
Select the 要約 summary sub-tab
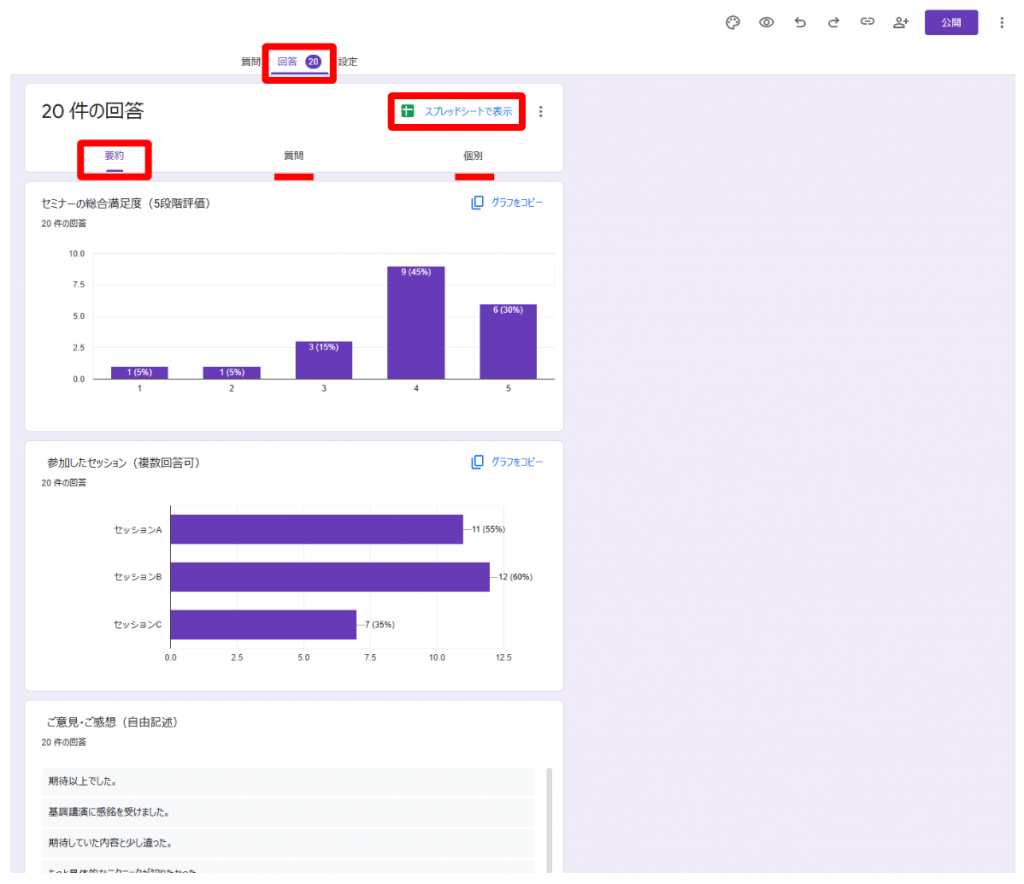click(115, 156)
